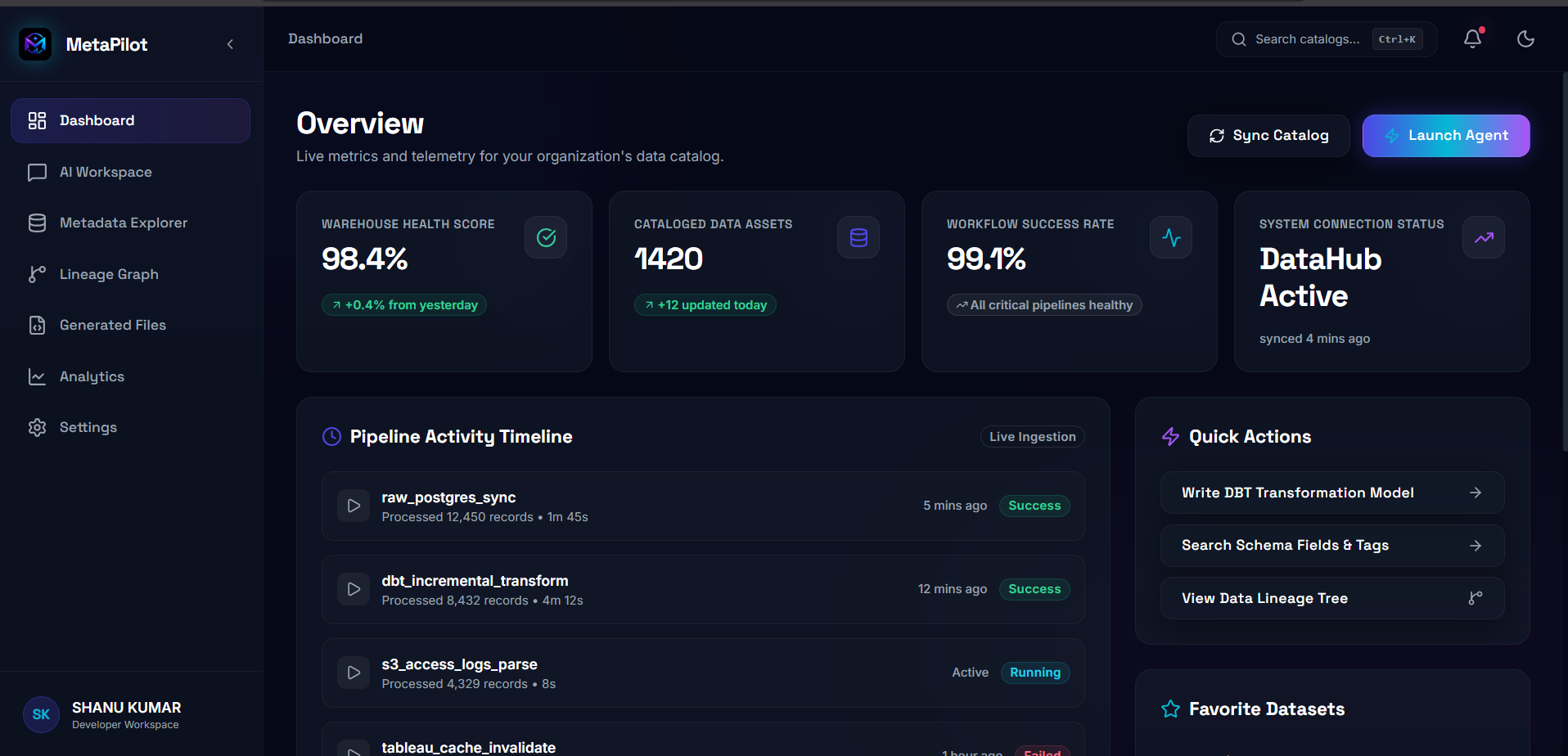Screen dimensions: 1568x756
Task: Click the Favorite Datasets star icon
Action: point(1170,709)
